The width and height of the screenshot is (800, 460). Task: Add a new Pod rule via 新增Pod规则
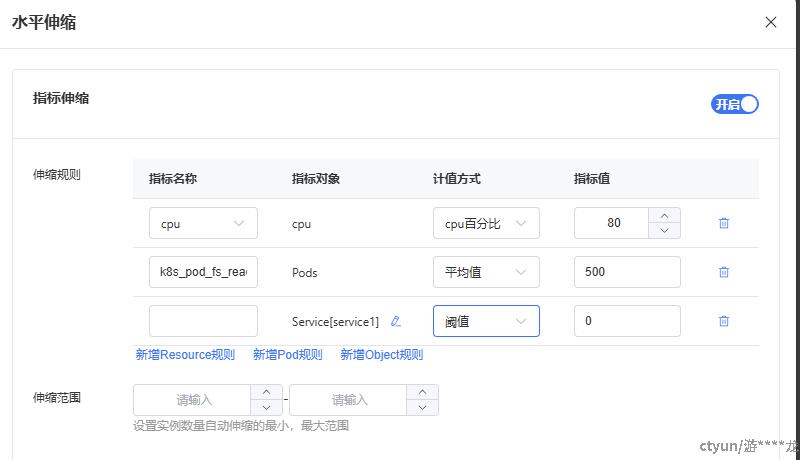pyautogui.click(x=287, y=354)
